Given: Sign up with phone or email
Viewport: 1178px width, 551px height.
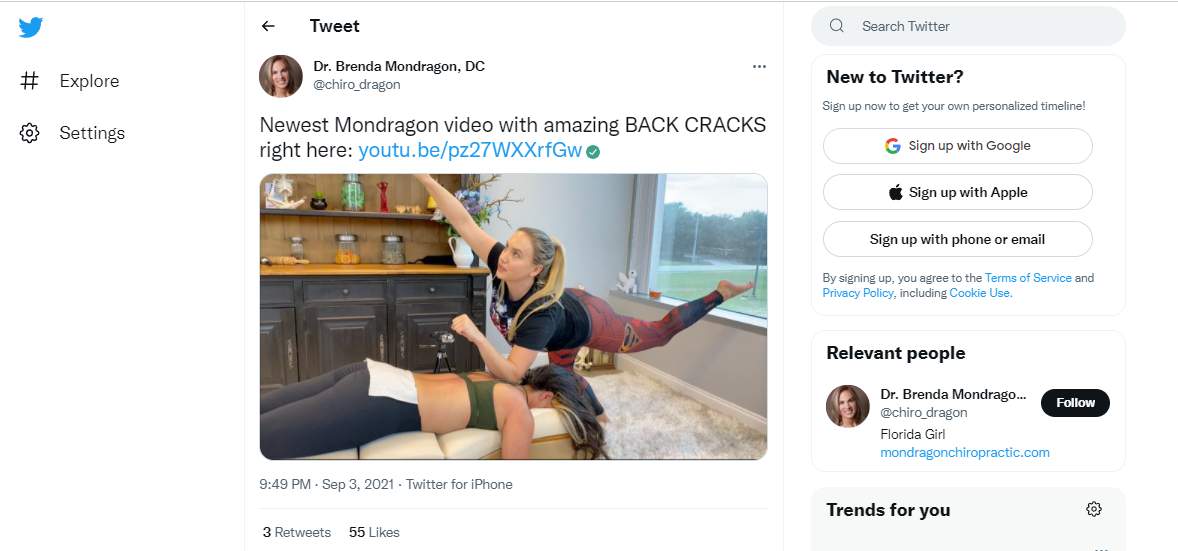Looking at the screenshot, I should pyautogui.click(x=957, y=240).
